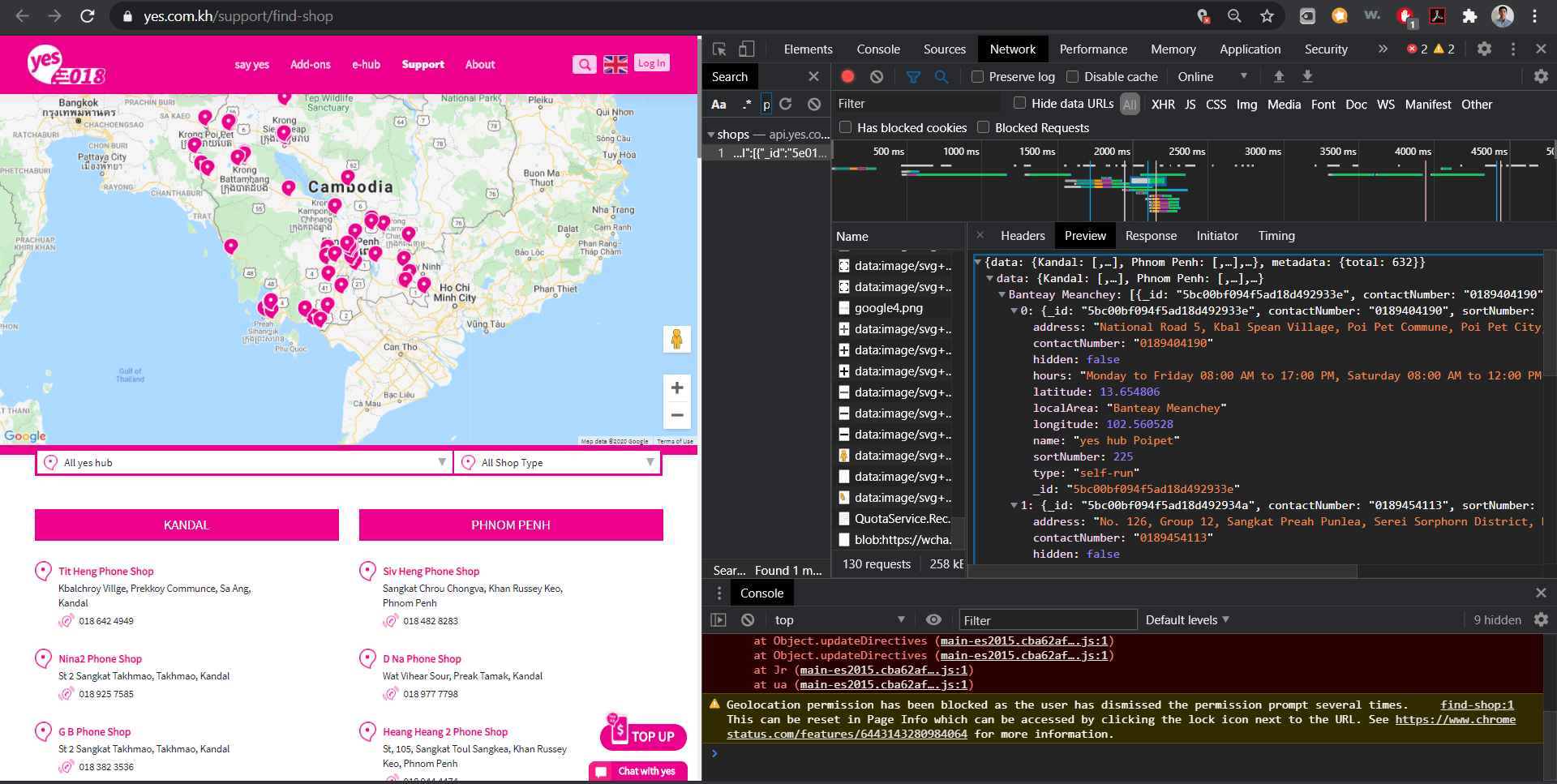Toggle the device toolbar icon
The width and height of the screenshot is (1557, 784).
[x=747, y=49]
